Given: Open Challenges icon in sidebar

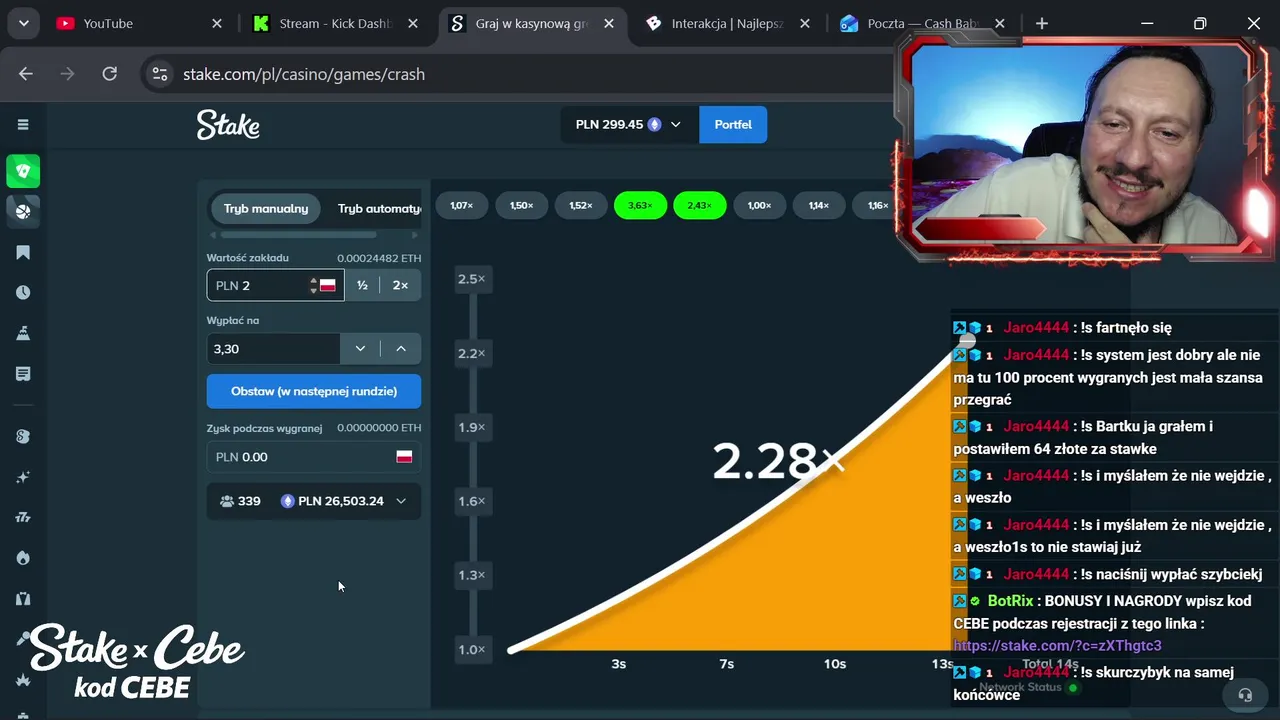Looking at the screenshot, I should [x=23, y=333].
